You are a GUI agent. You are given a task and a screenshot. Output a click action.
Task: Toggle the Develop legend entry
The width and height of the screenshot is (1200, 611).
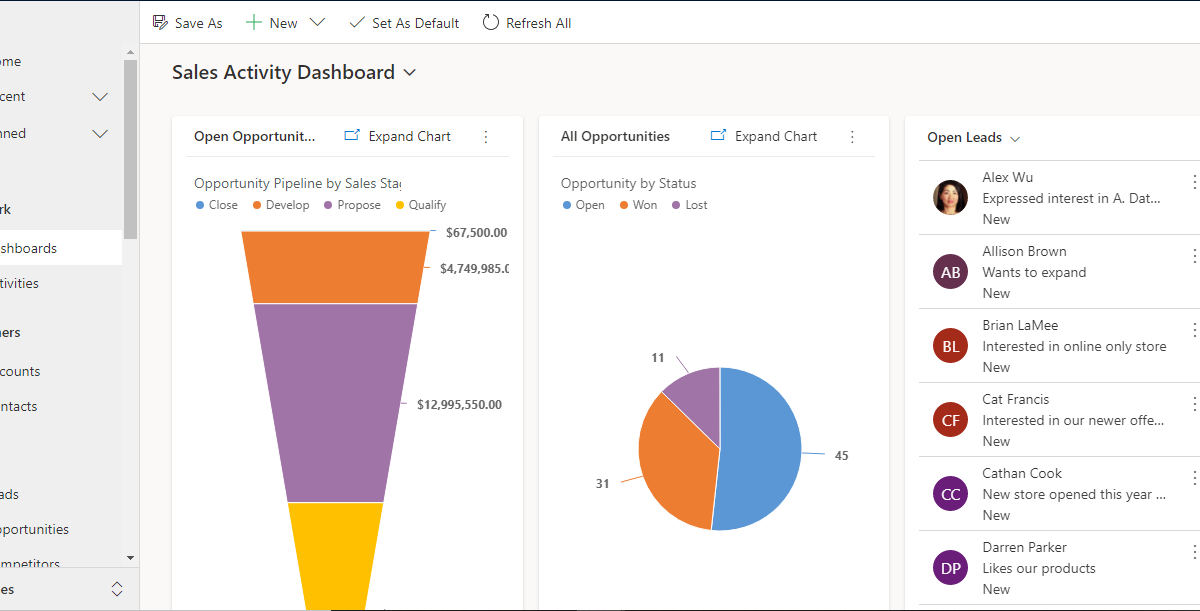point(280,204)
